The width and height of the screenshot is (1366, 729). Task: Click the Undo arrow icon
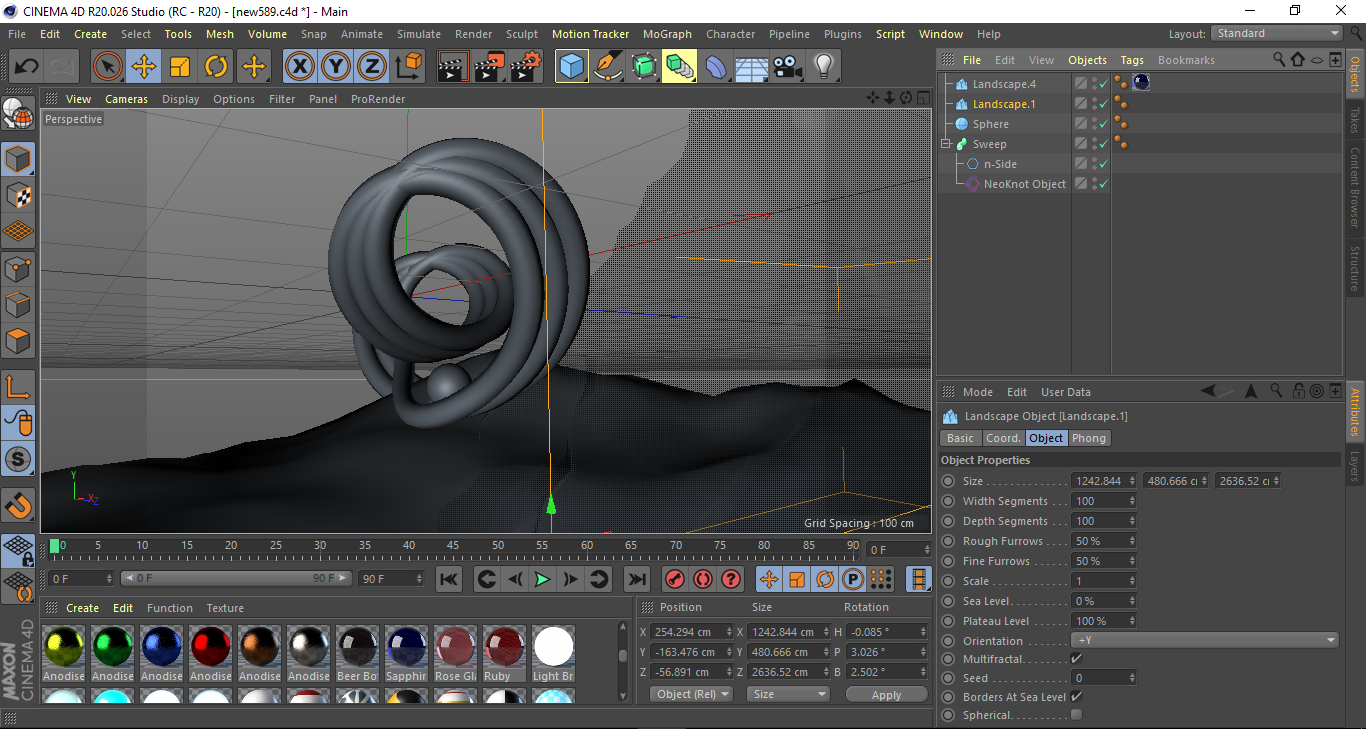point(27,67)
